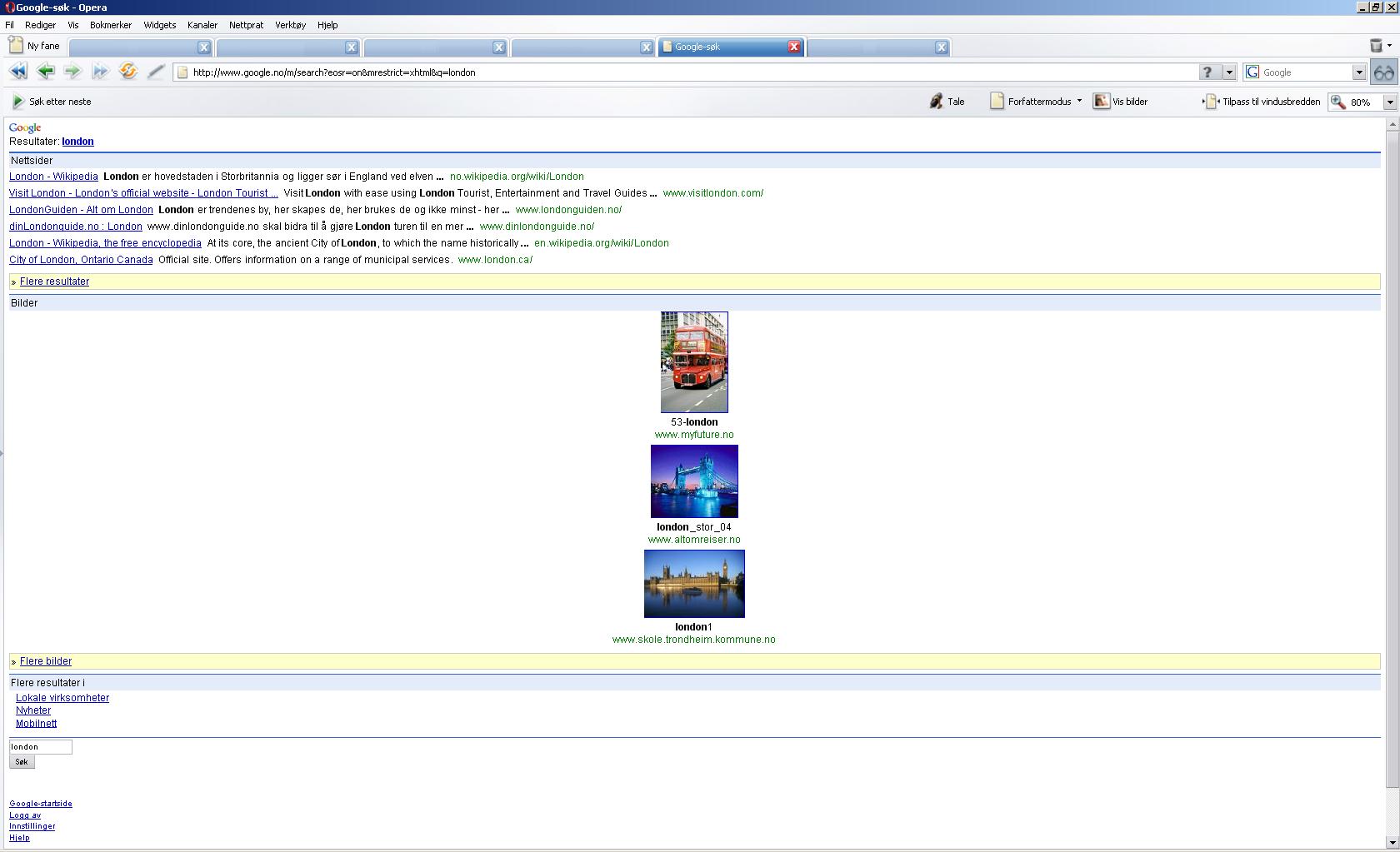Go back with the green left arrow
Image resolution: width=1400 pixels, height=852 pixels.
tap(46, 72)
